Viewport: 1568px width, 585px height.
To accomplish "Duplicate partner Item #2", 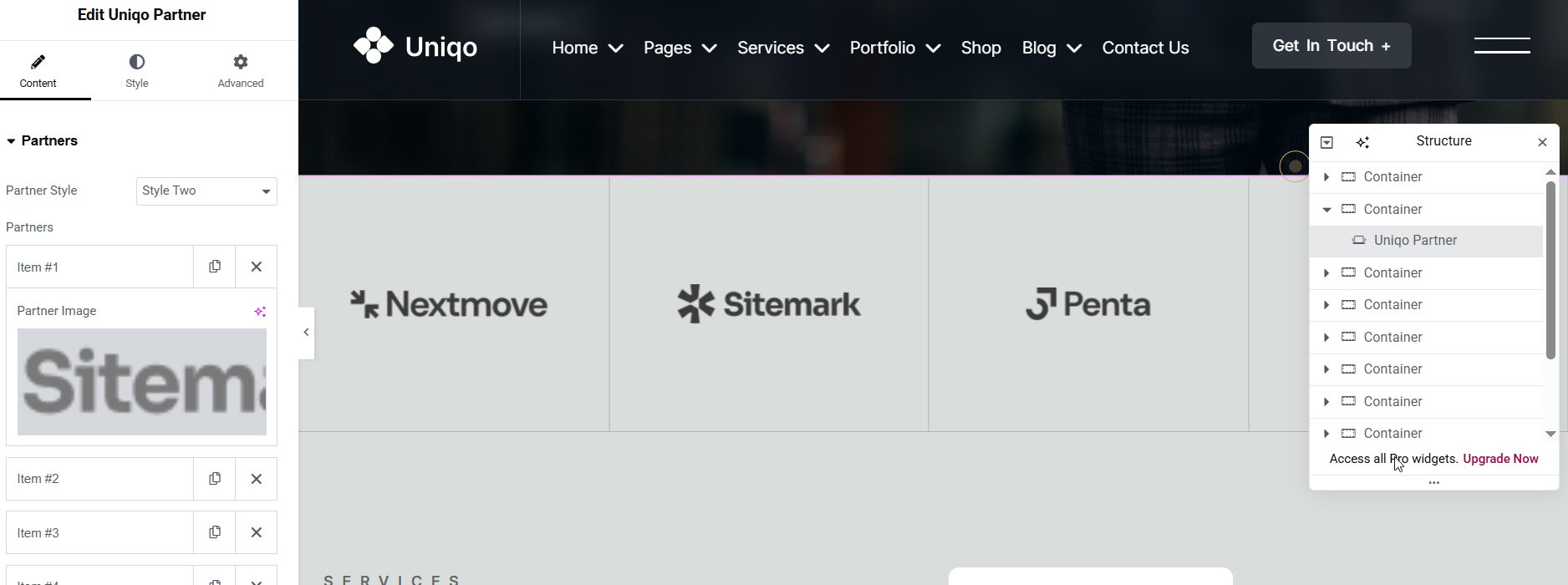I will [215, 479].
